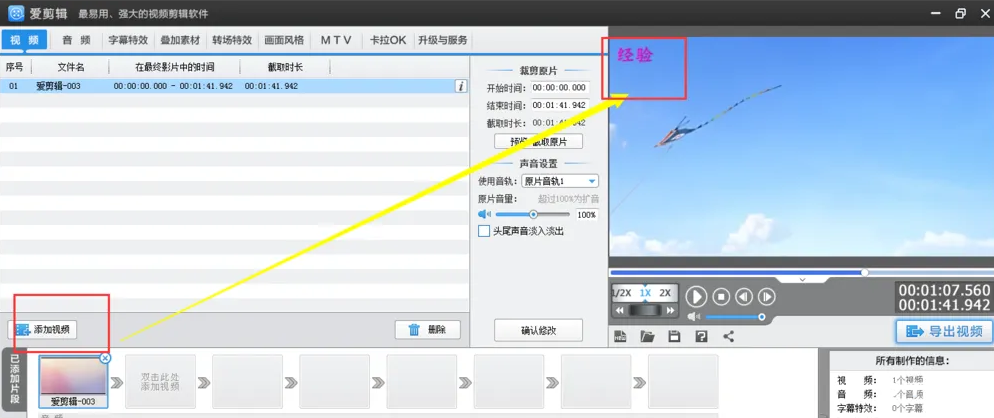Mute the preview speaker icon
The width and height of the screenshot is (994, 418).
694,317
